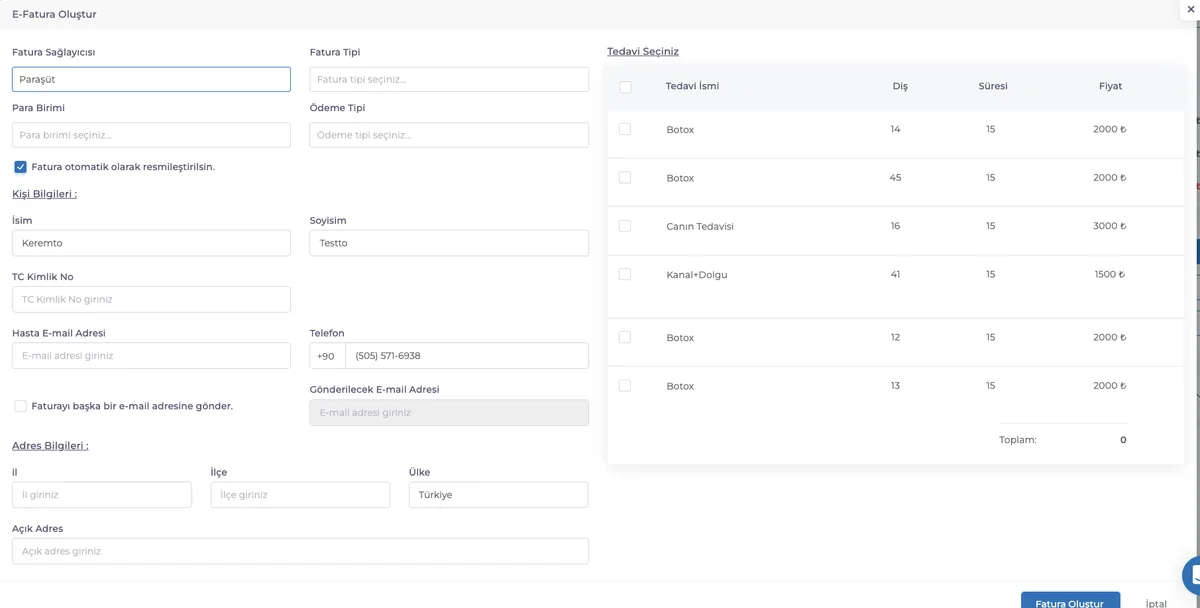Cancel with the İptal button
This screenshot has height=608, width=1200.
pos(1155,602)
